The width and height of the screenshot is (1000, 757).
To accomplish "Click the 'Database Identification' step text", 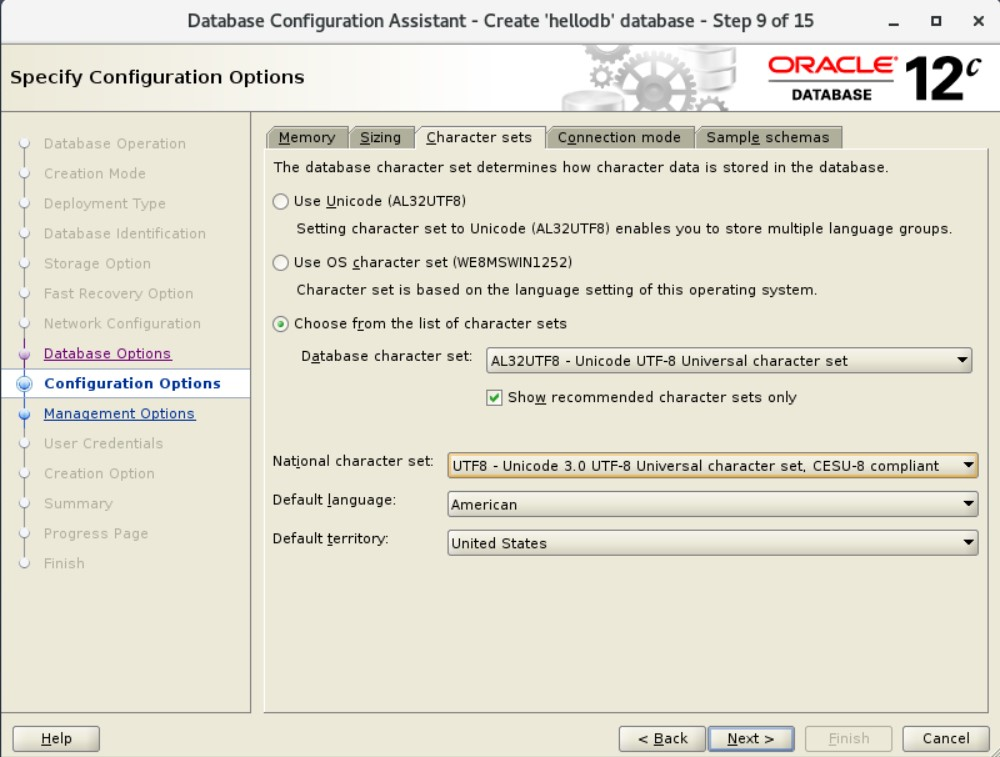I will coord(124,233).
